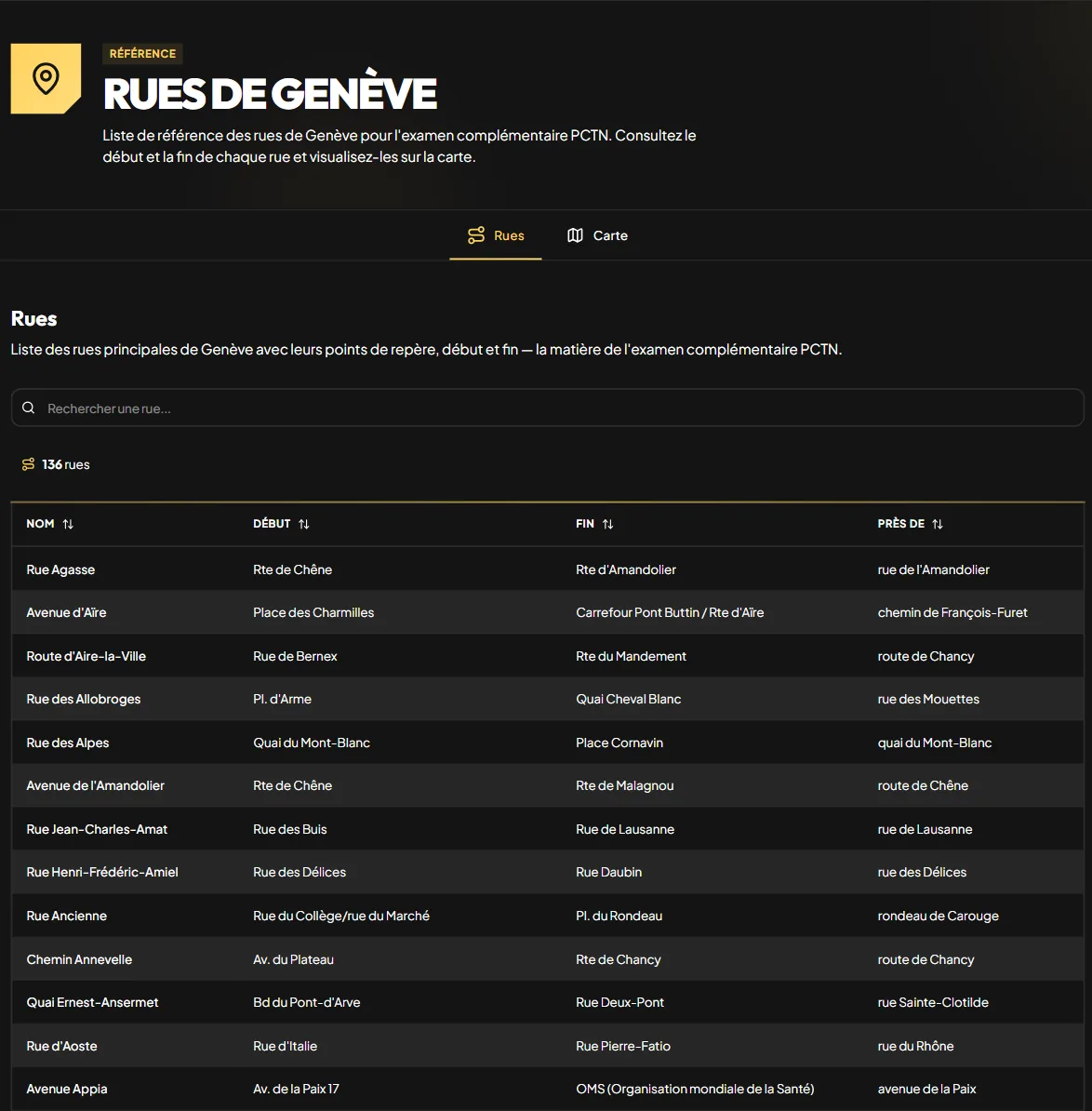Sort by NOM column arrows icon
Image resolution: width=1092 pixels, height=1111 pixels.
click(68, 524)
